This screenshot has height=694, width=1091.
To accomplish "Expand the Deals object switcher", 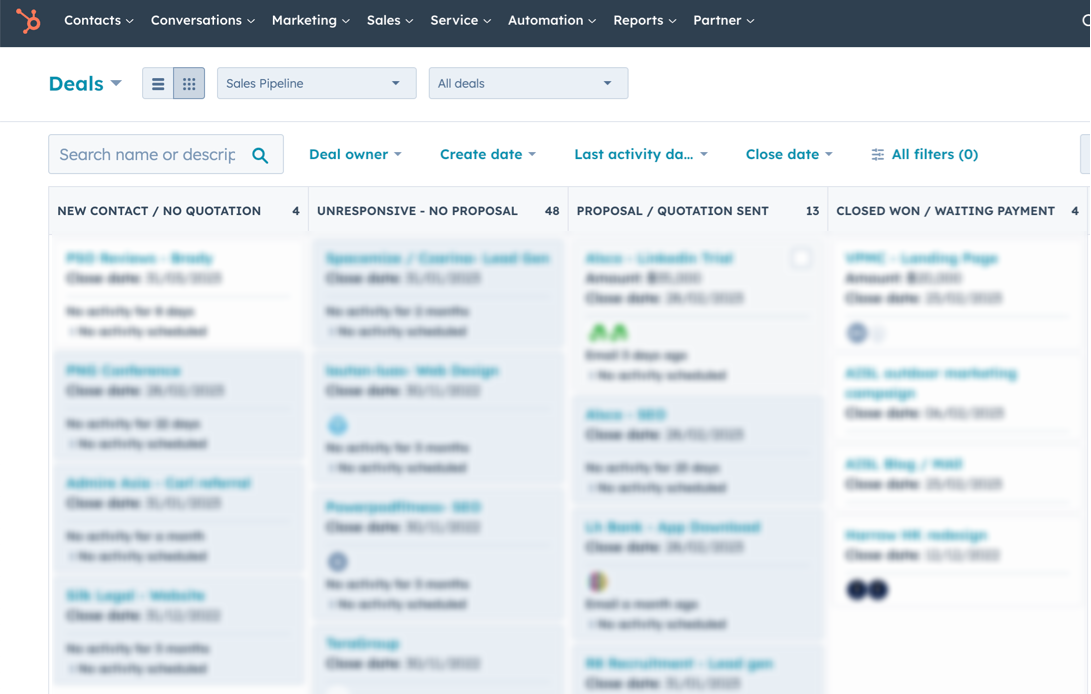I will click(85, 84).
